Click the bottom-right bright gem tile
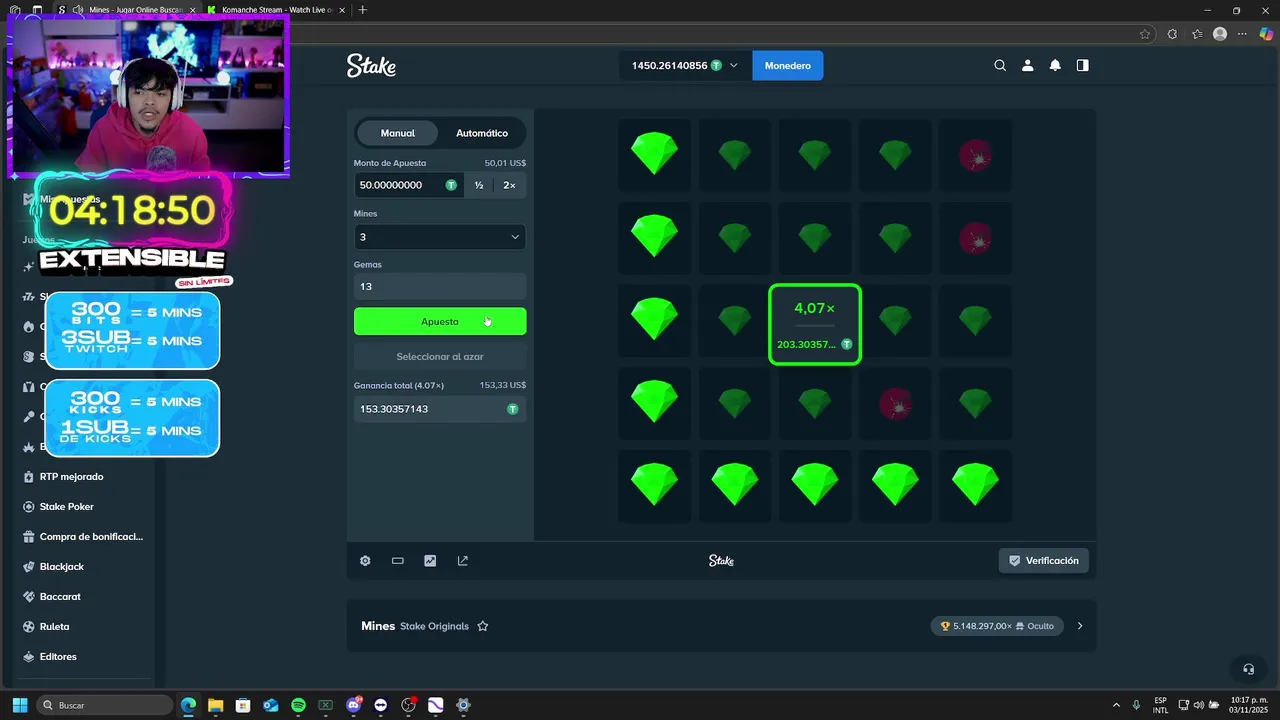The width and height of the screenshot is (1280, 720). point(975,485)
